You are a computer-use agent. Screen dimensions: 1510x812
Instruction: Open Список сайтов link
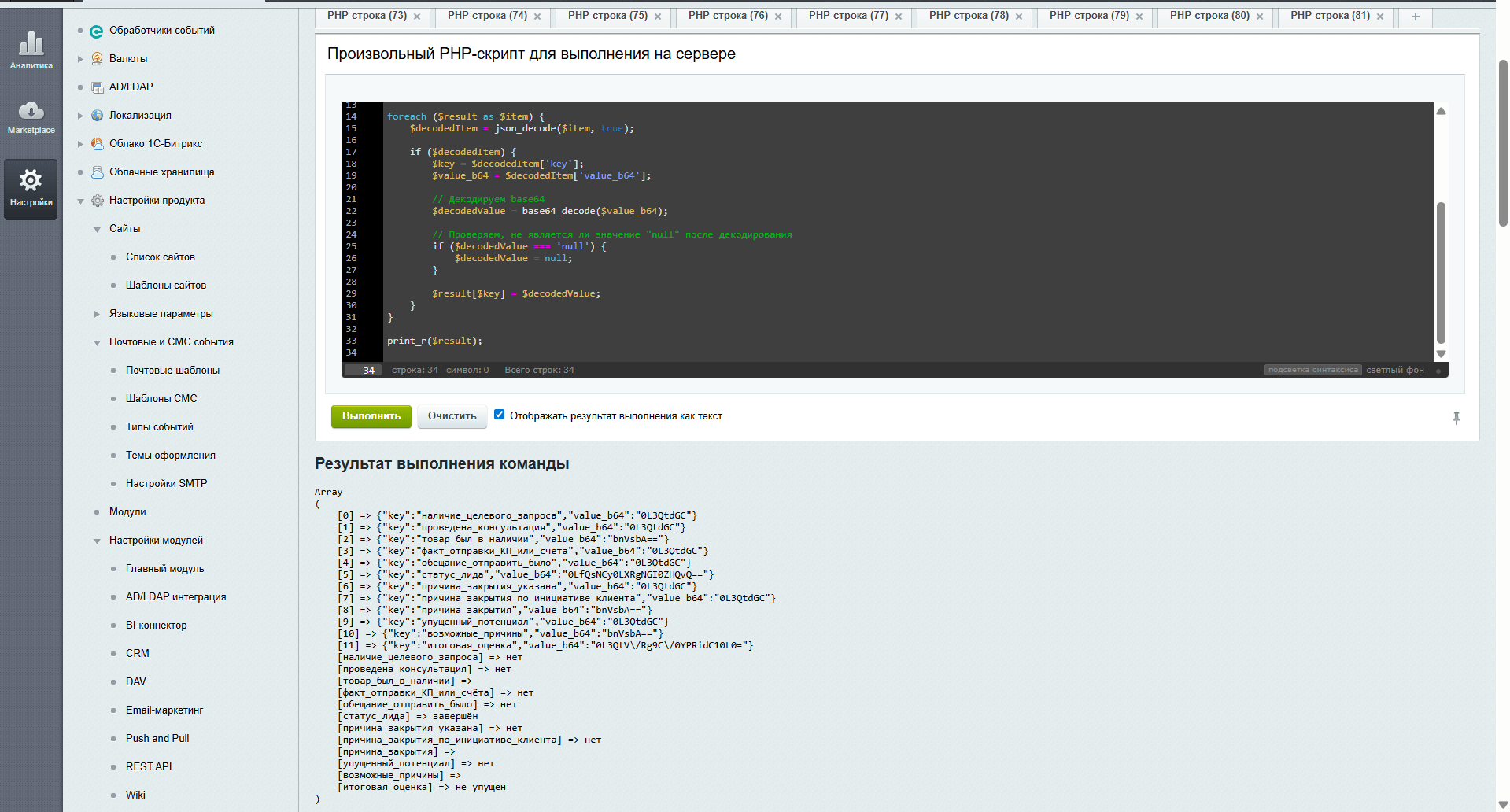tap(161, 257)
